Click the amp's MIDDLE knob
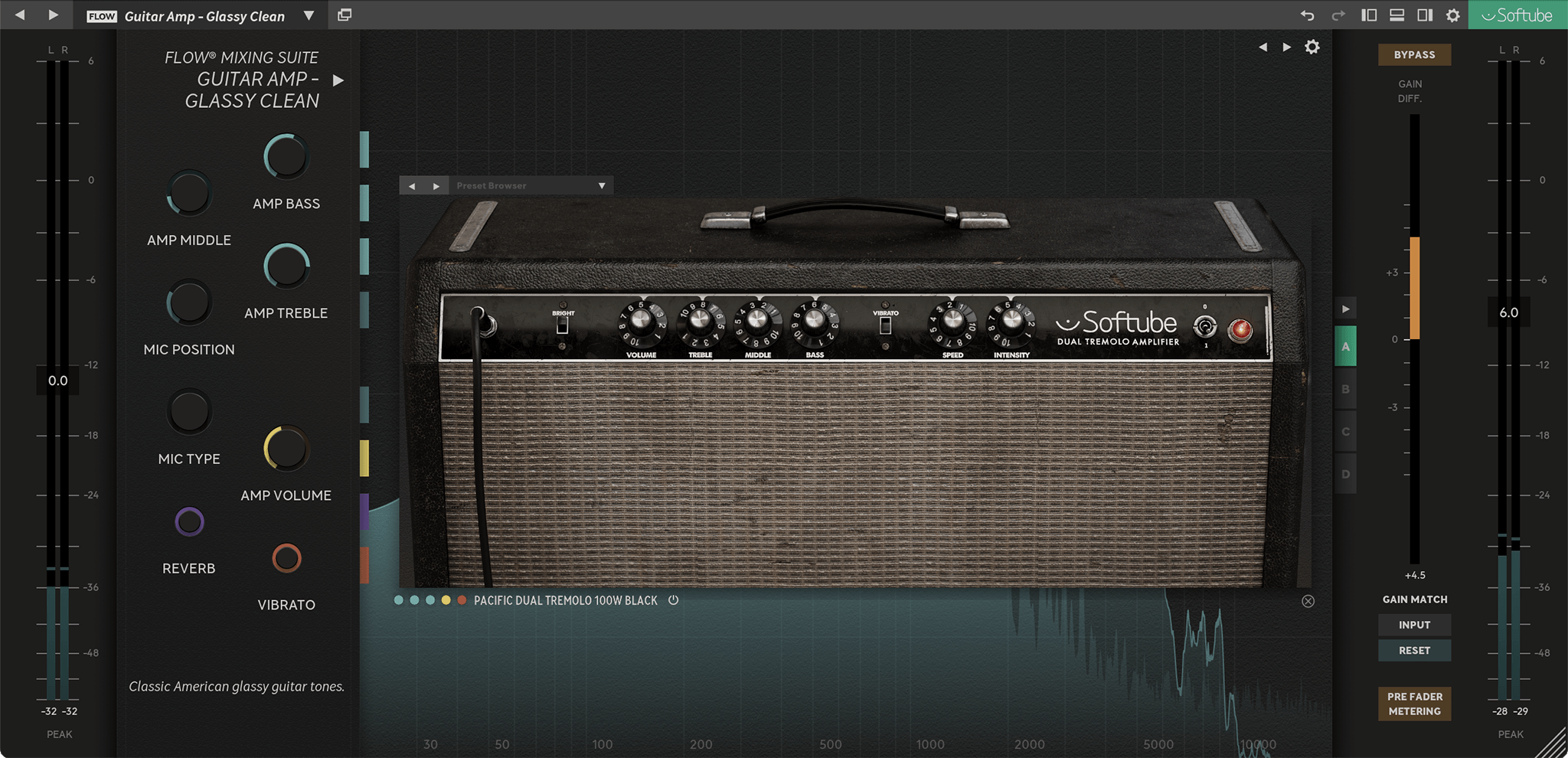 (758, 322)
